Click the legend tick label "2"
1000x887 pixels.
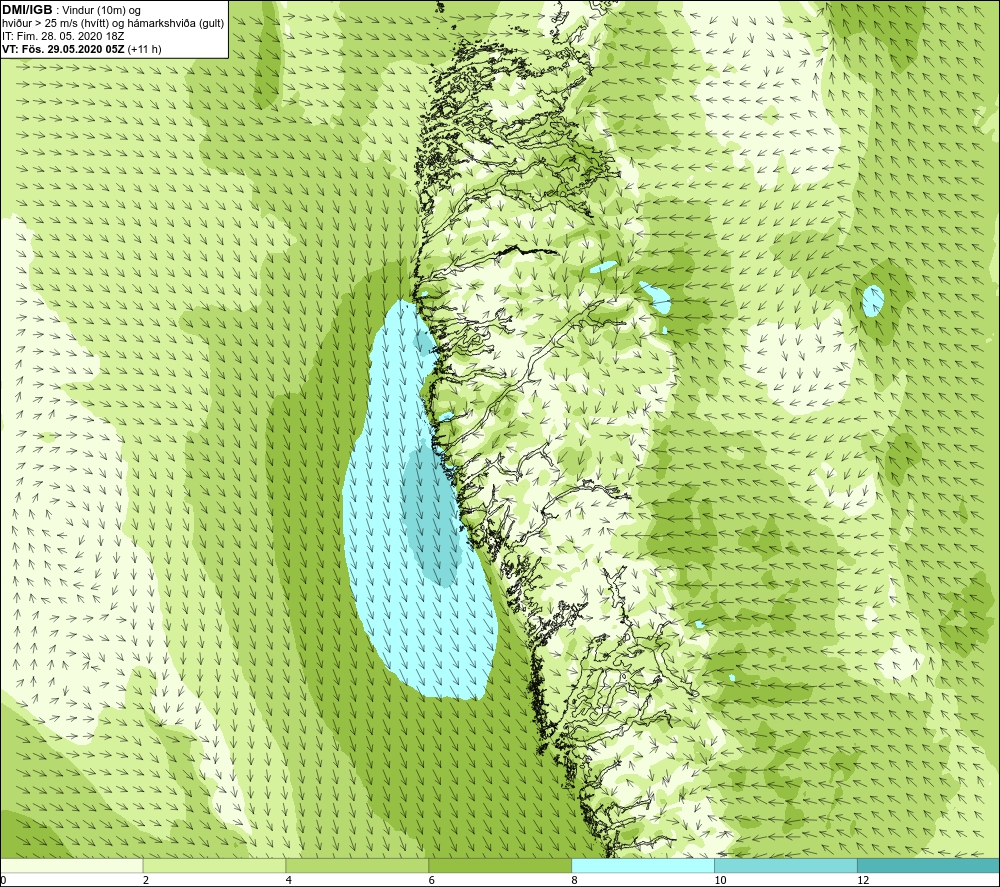point(146,880)
